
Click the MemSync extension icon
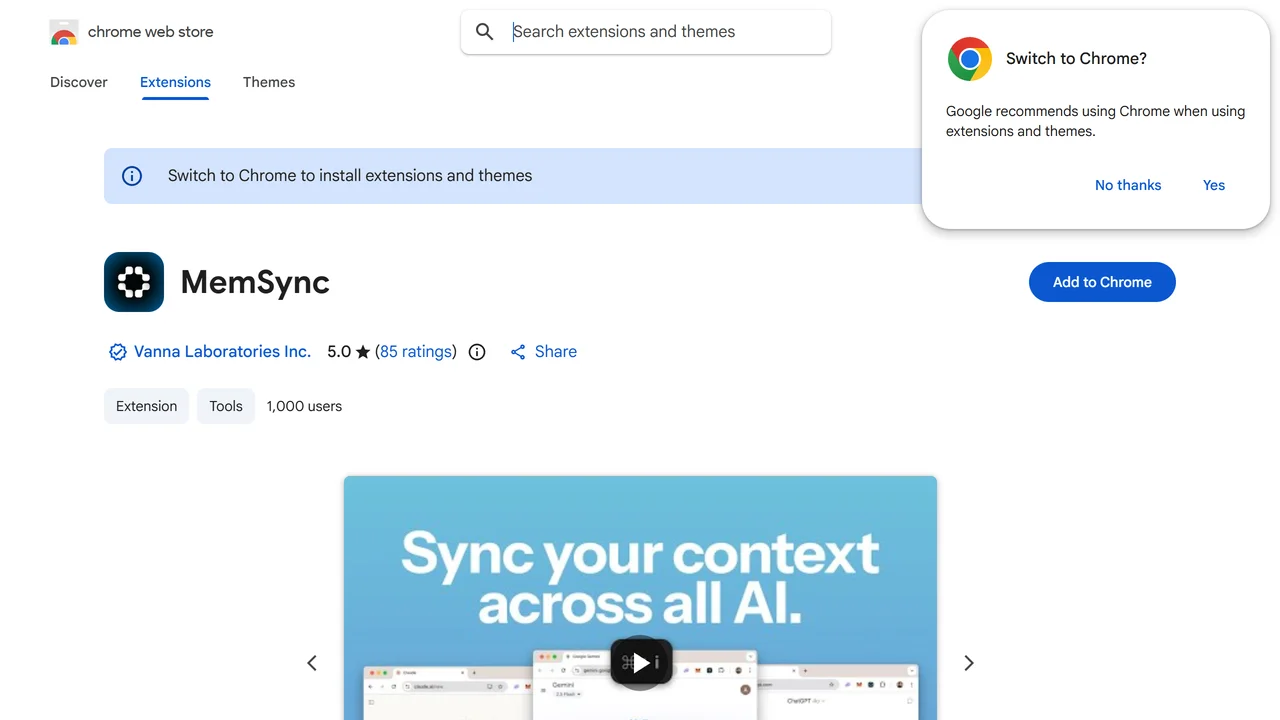[x=134, y=282]
